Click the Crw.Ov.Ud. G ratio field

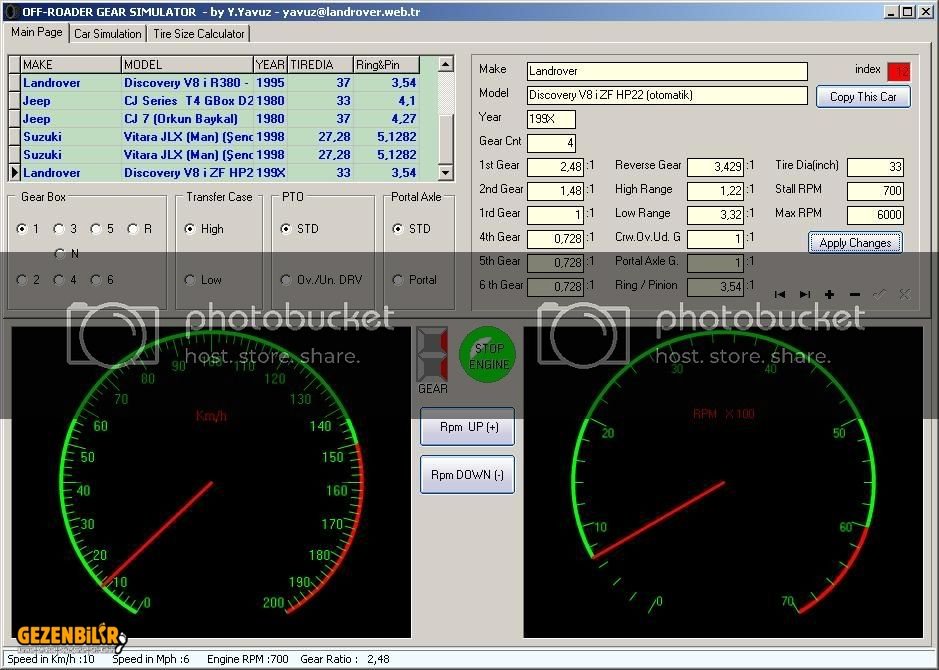[715, 239]
